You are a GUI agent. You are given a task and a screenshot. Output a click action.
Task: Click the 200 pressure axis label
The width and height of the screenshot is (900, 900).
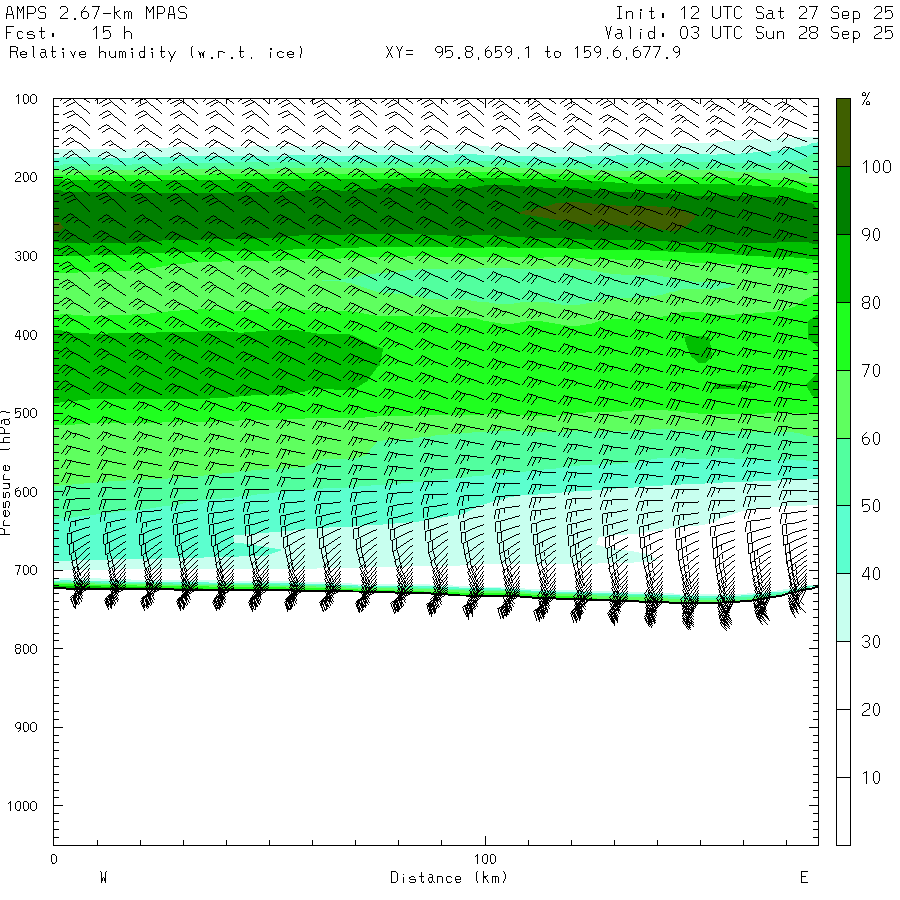point(26,177)
